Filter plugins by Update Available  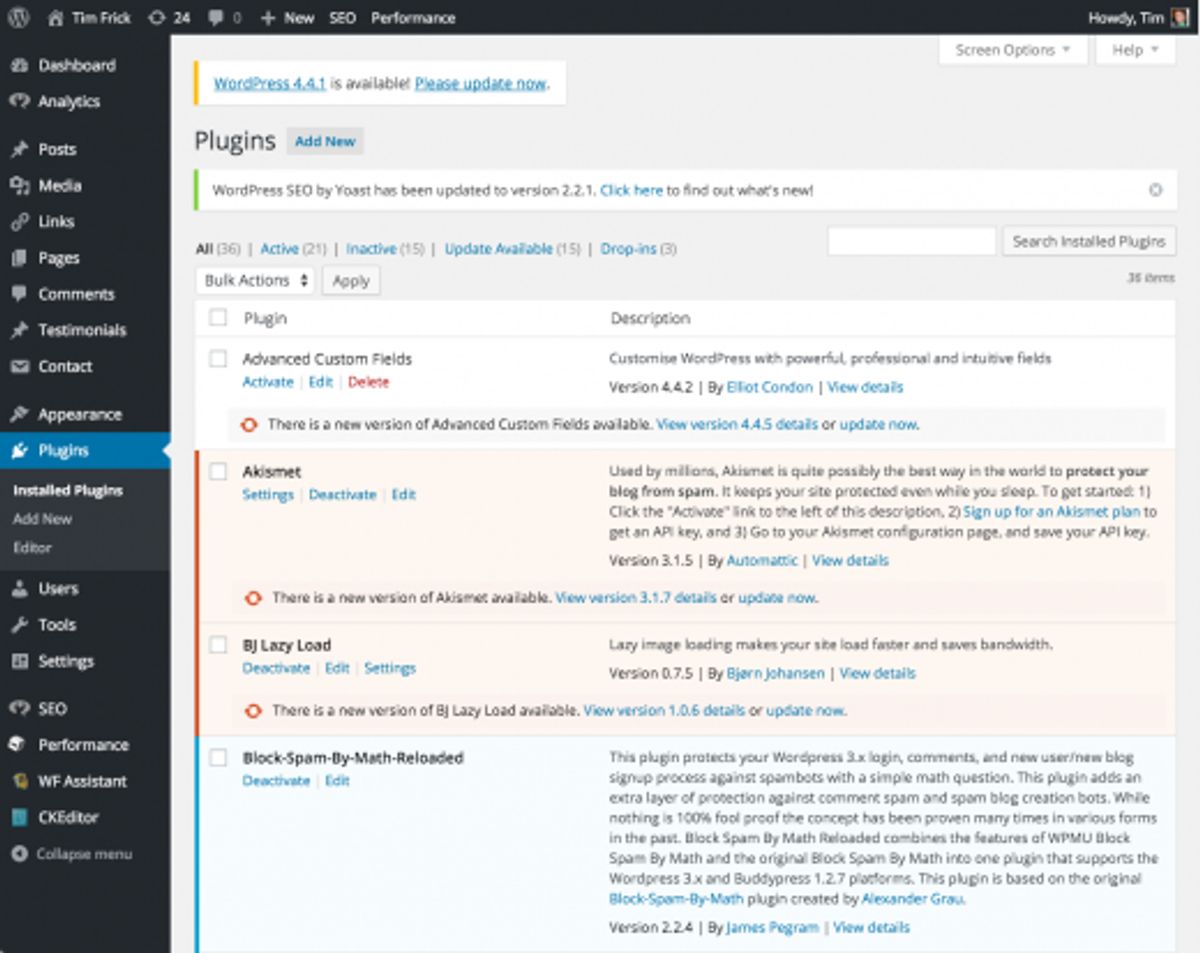(x=498, y=248)
